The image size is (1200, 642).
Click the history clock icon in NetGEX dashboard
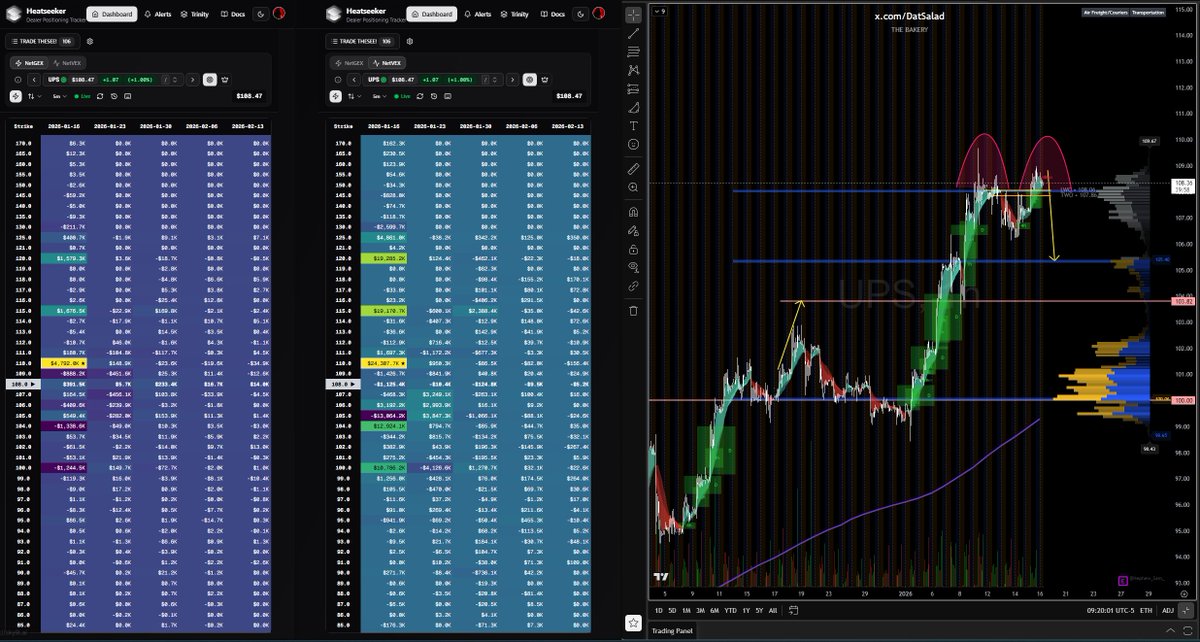tap(114, 96)
